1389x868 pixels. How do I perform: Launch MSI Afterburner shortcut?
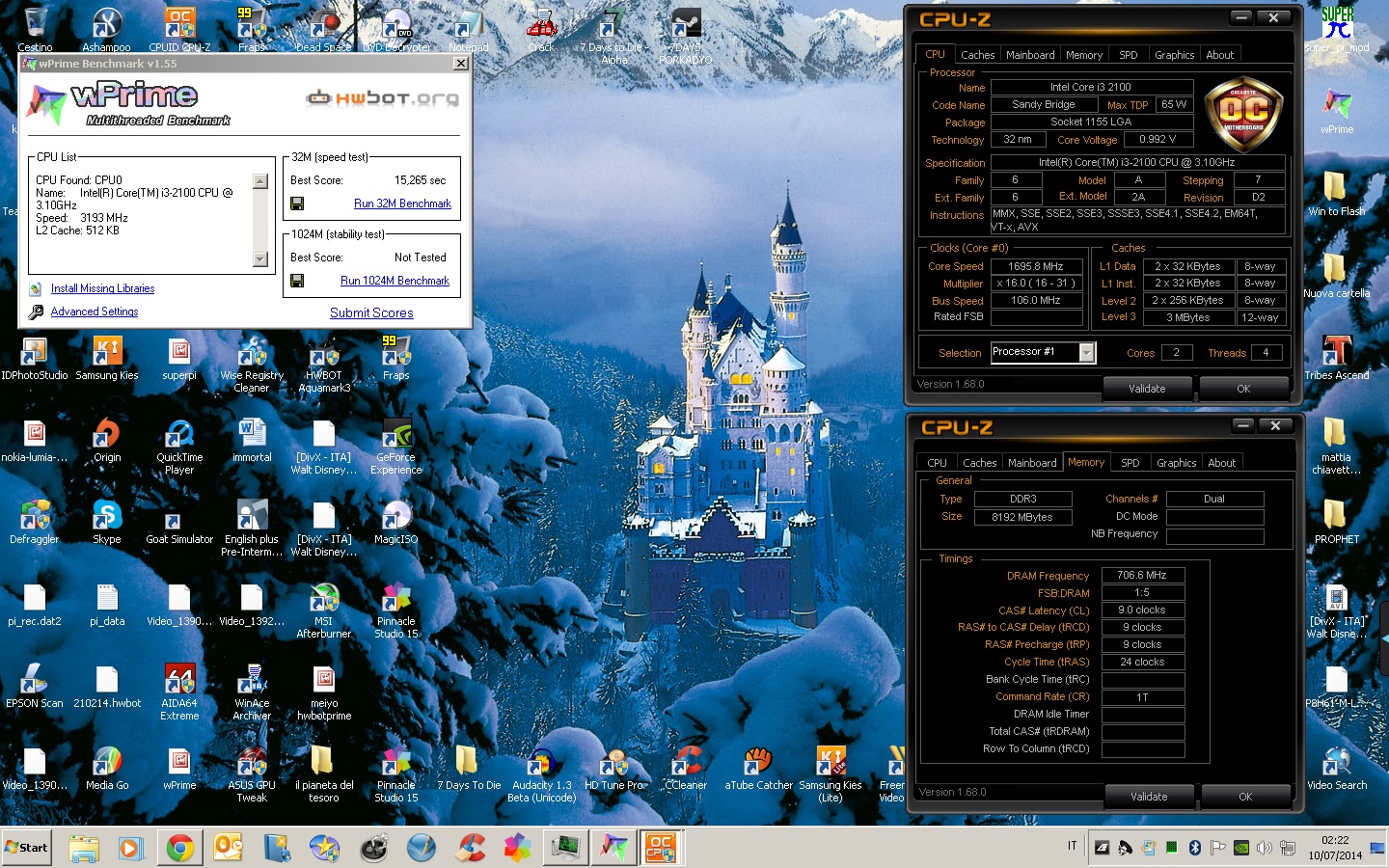click(324, 610)
